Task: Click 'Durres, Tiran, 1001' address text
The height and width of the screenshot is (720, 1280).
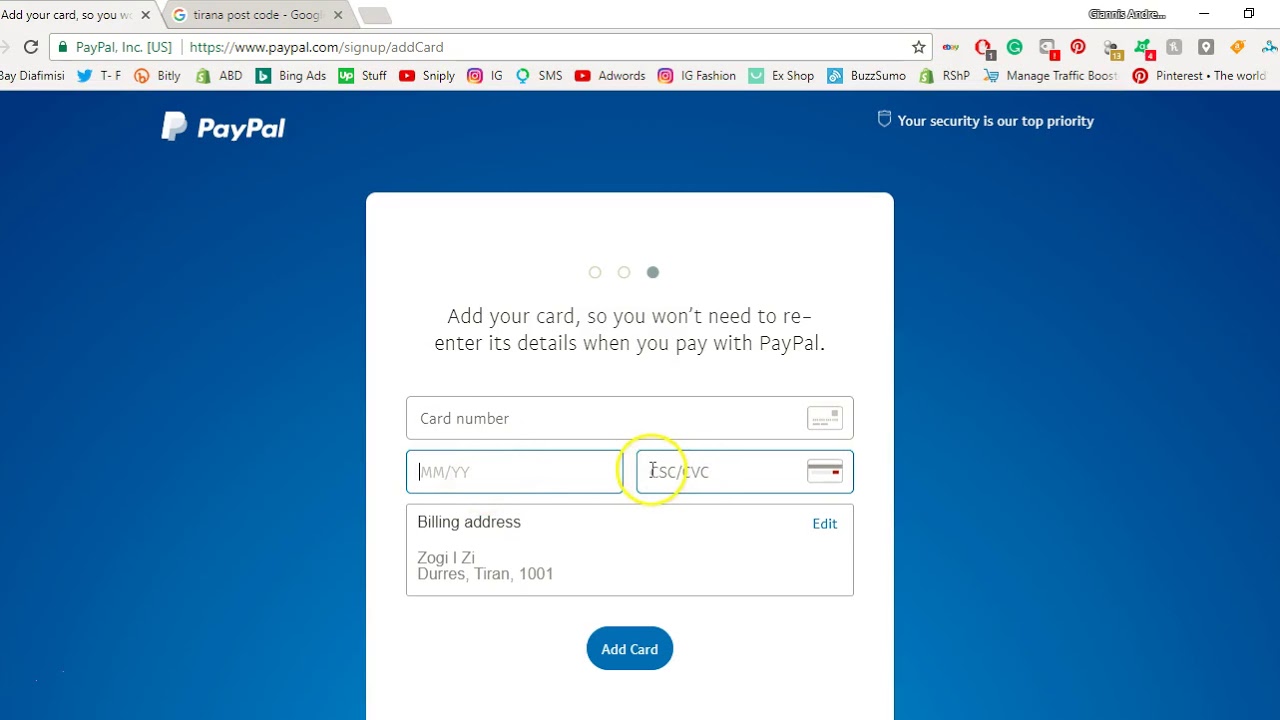Action: coord(485,574)
